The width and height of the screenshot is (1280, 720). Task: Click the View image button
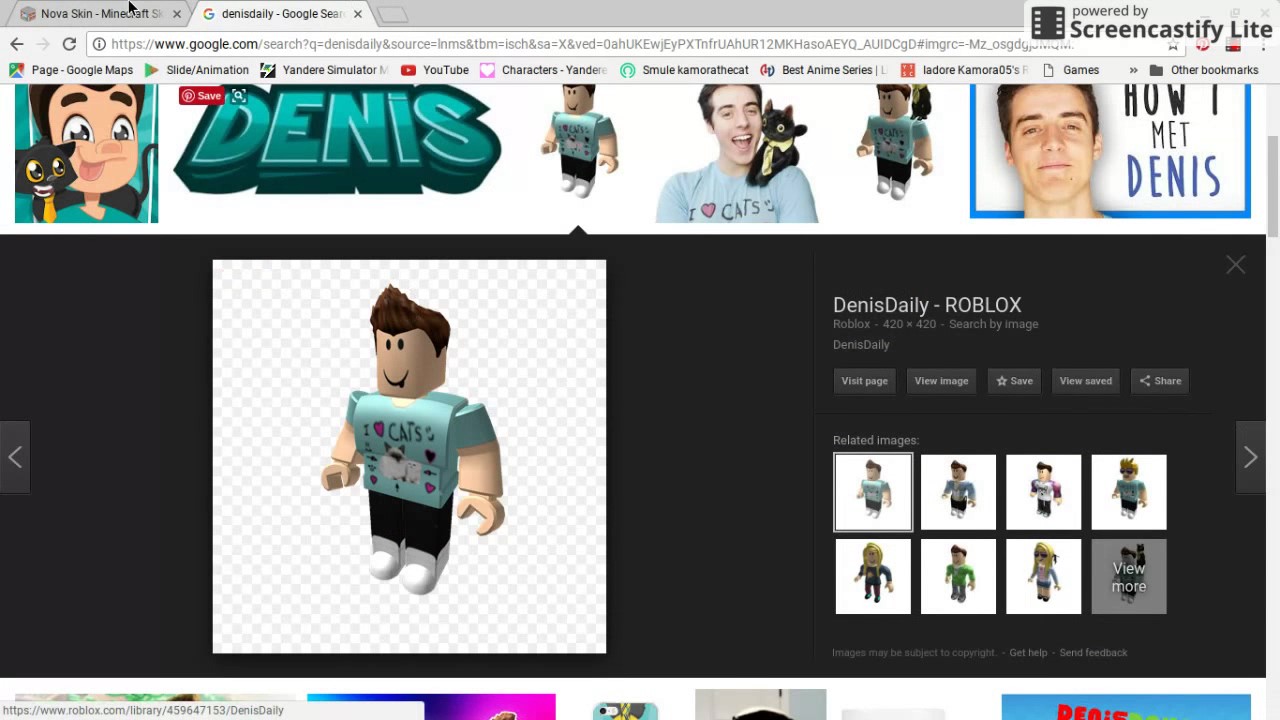[941, 381]
